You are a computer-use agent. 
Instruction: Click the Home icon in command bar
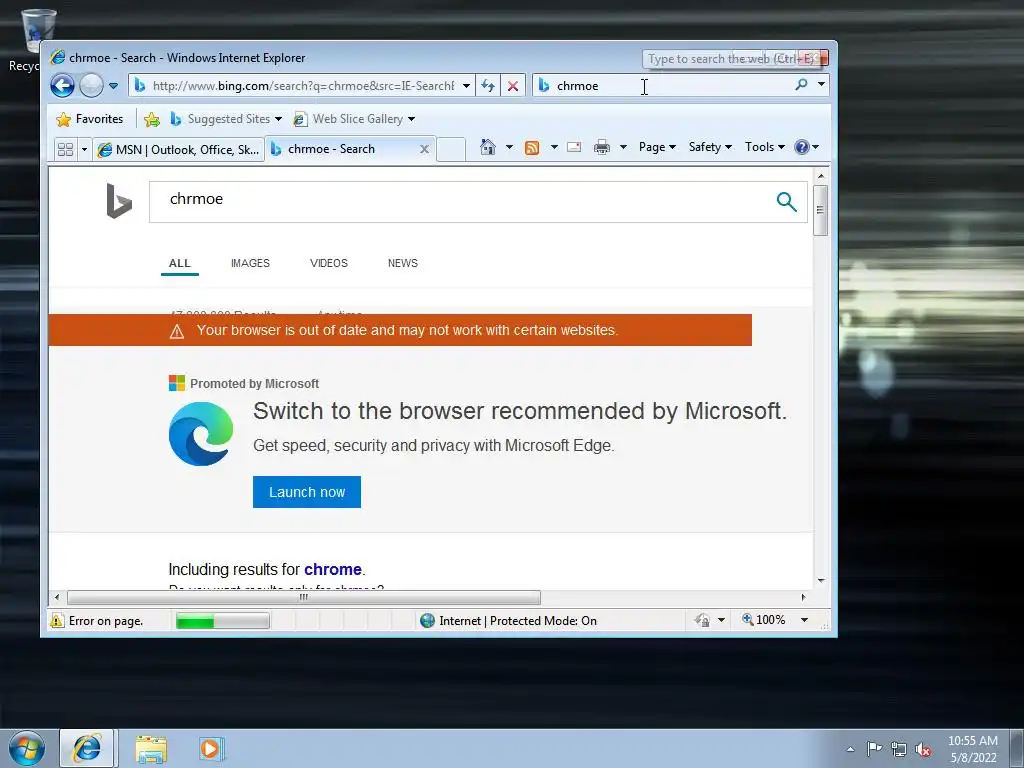pos(488,147)
